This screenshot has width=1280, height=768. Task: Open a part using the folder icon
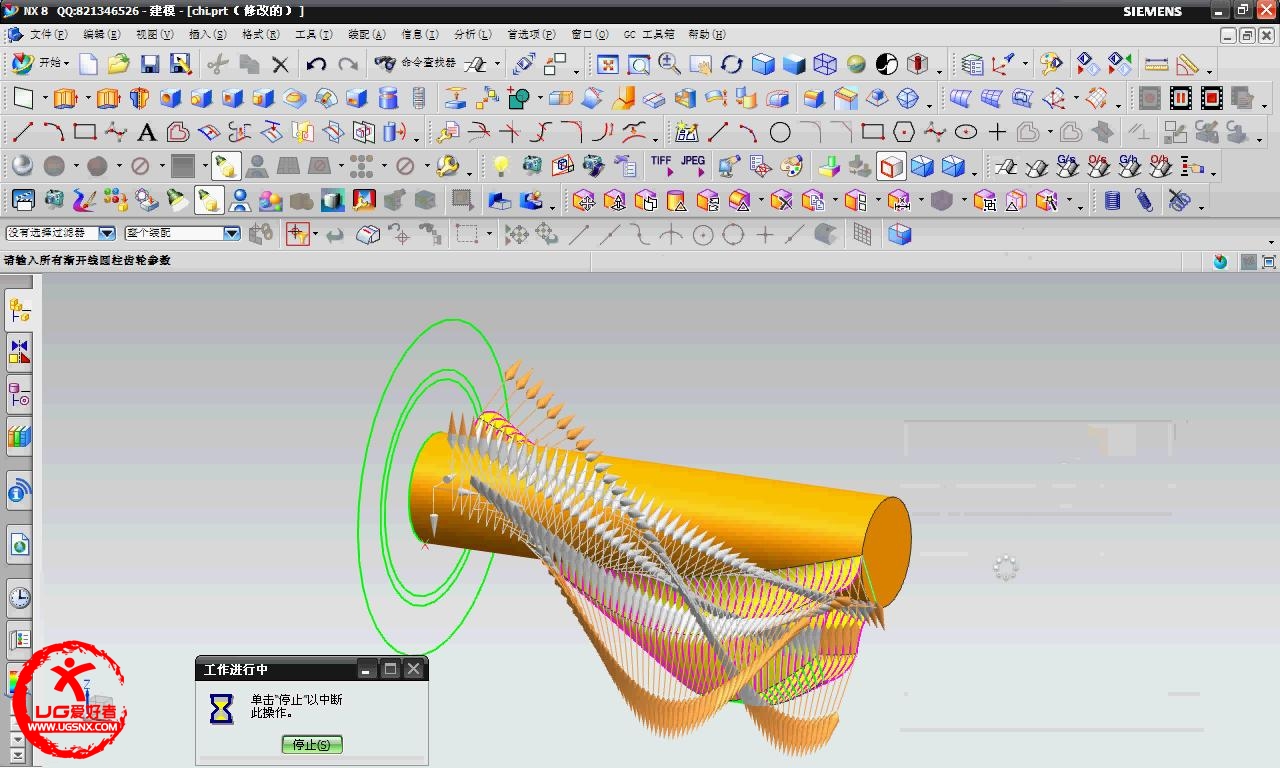[x=119, y=65]
